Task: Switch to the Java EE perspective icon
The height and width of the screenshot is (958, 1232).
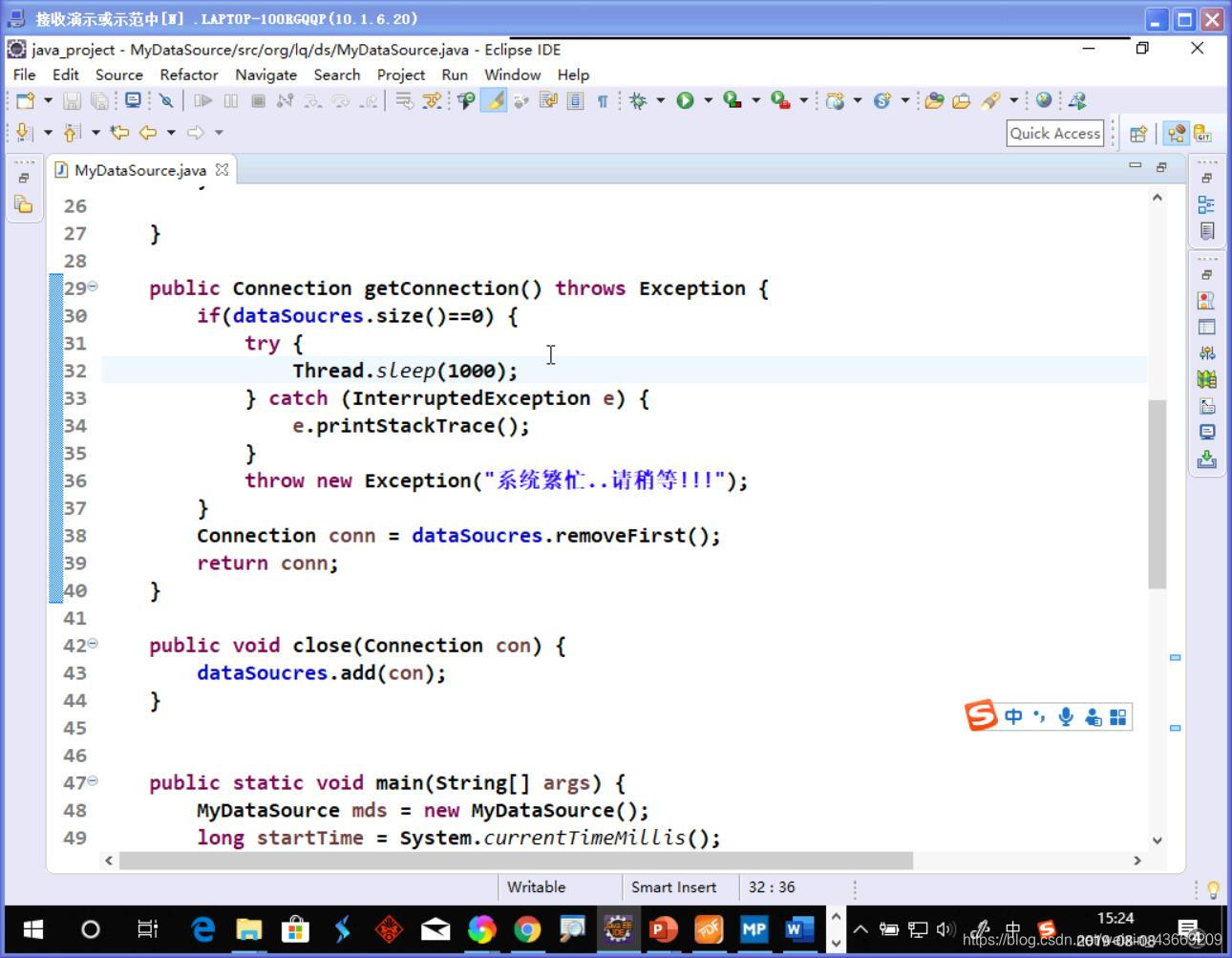Action: (1176, 134)
